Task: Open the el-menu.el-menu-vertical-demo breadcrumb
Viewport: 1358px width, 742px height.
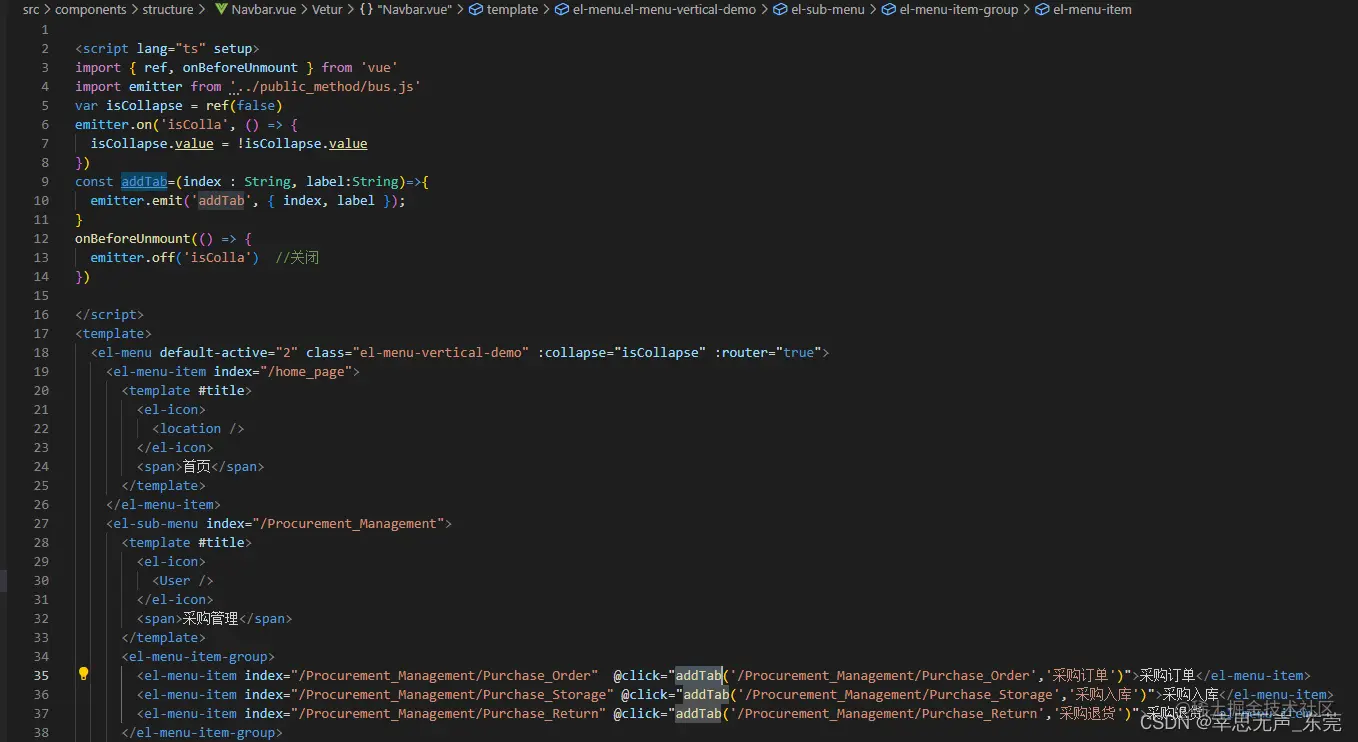Action: click(x=656, y=9)
